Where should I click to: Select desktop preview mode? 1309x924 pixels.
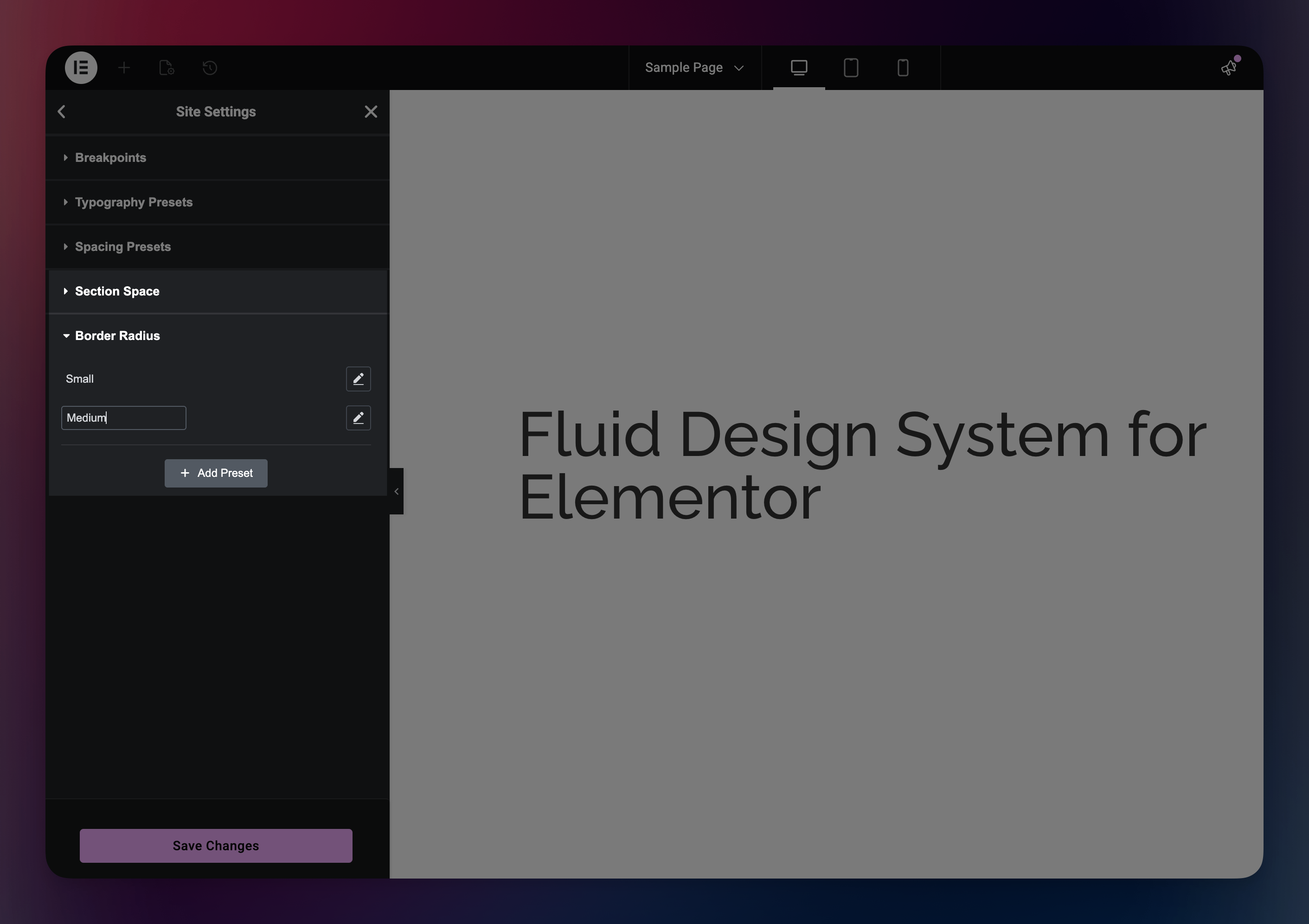point(799,68)
